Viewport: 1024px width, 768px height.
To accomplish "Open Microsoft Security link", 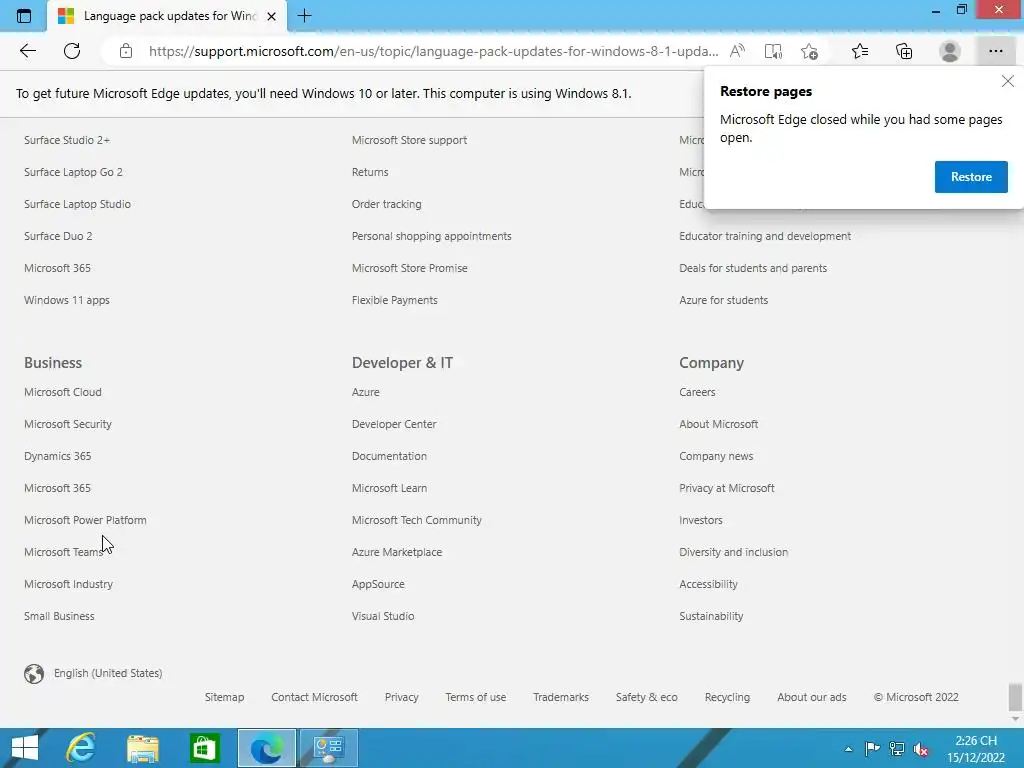I will click(x=68, y=424).
